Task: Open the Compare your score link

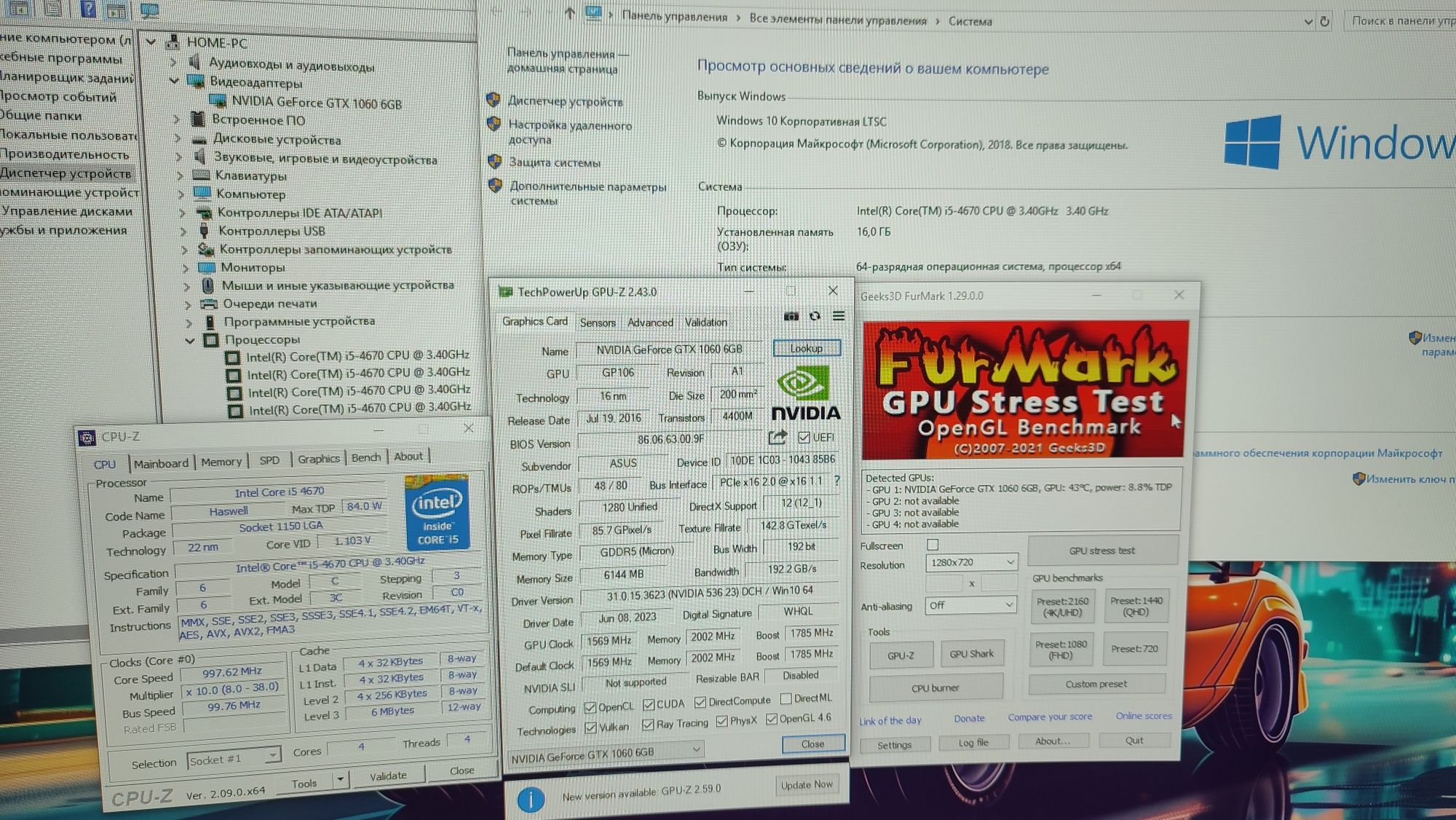Action: pyautogui.click(x=1050, y=717)
